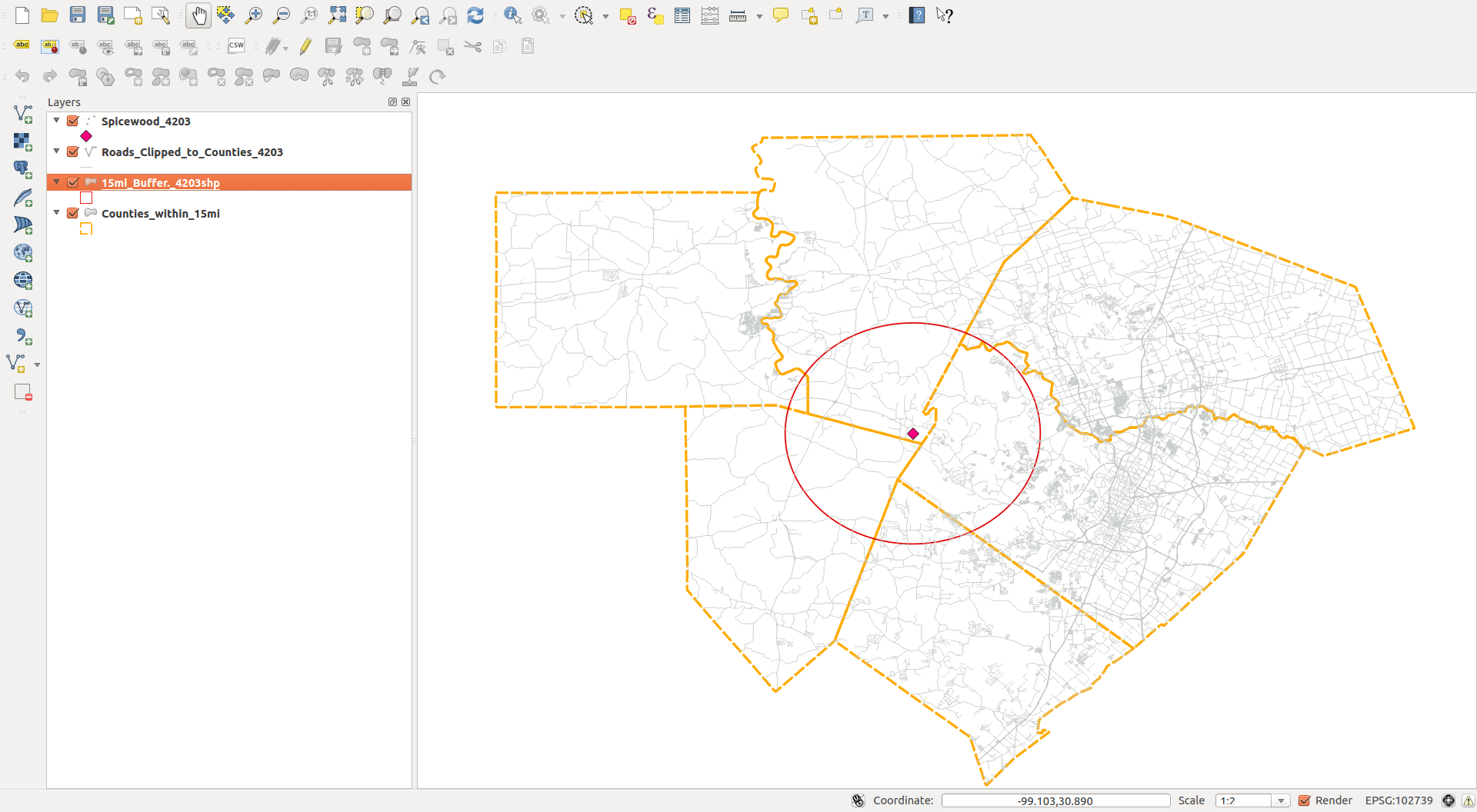The width and height of the screenshot is (1477, 812).
Task: Select the Text Annotation tool
Action: (865, 15)
